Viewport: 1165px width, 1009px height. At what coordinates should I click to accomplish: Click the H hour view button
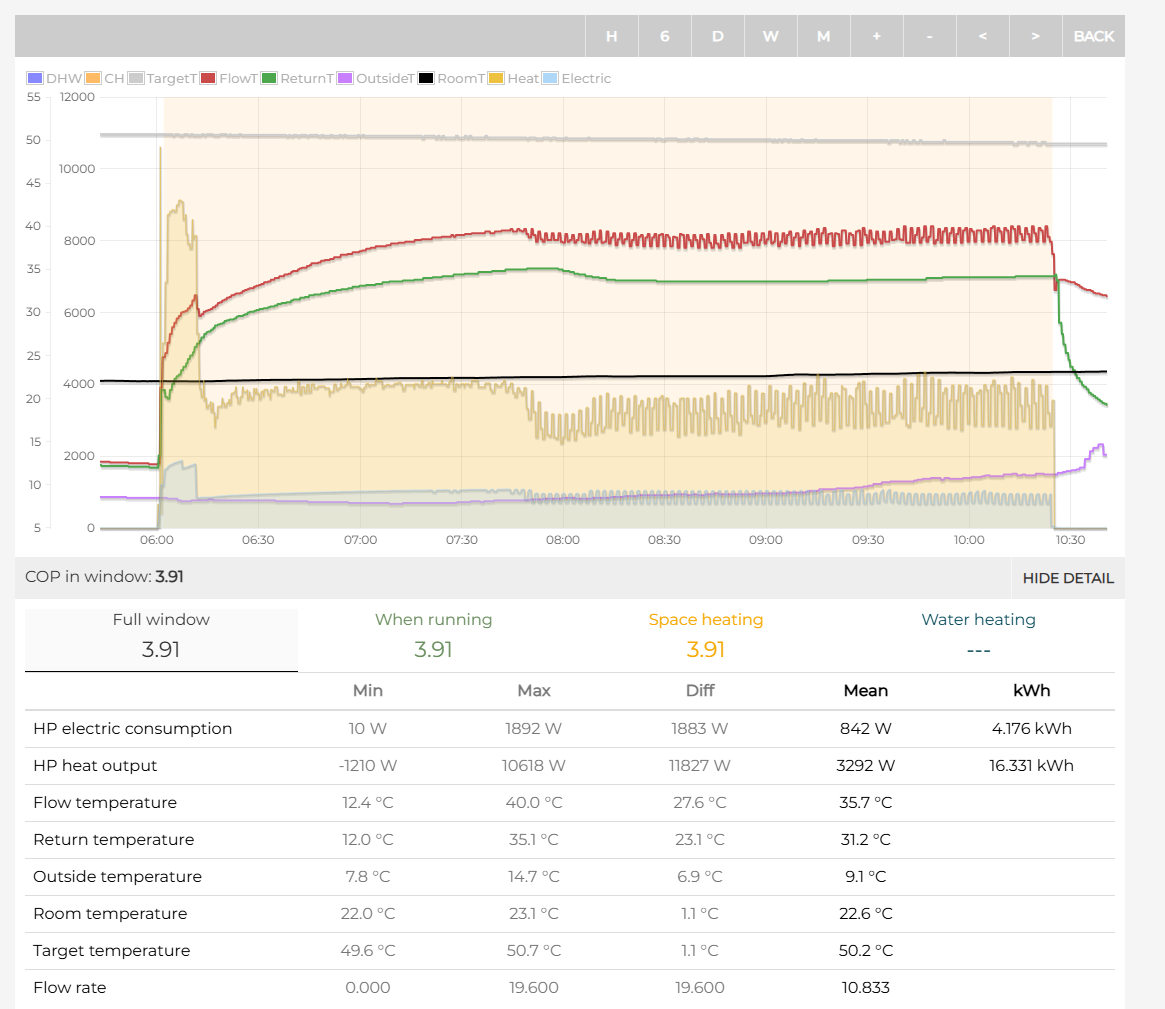[611, 36]
